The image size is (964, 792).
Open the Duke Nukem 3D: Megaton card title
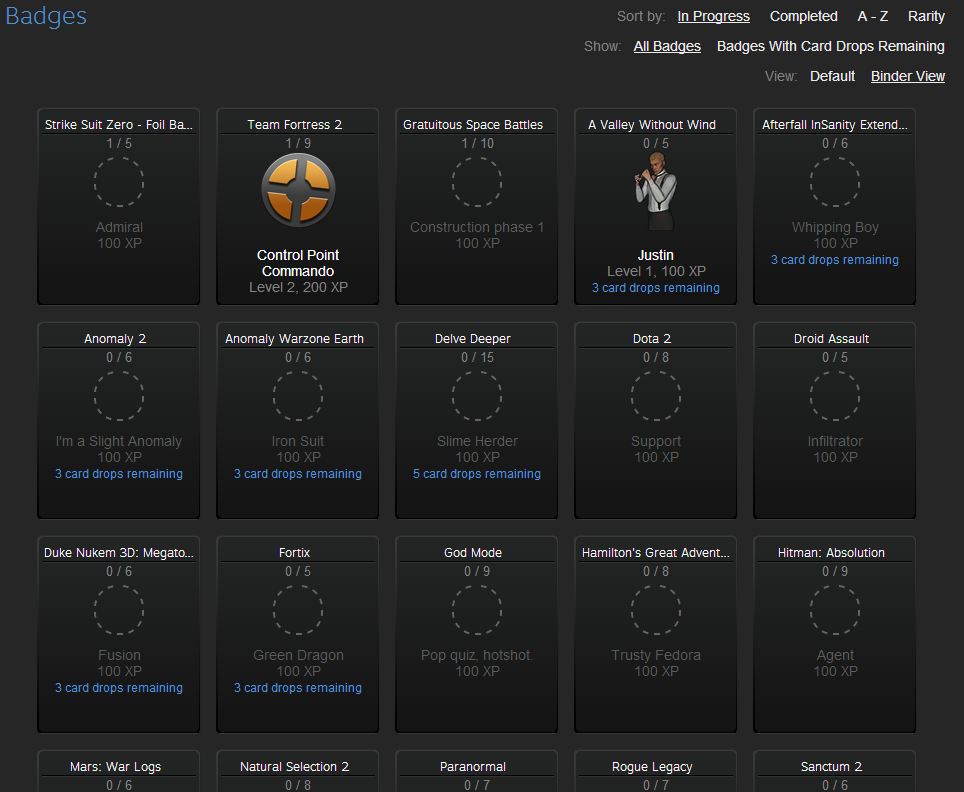click(x=119, y=553)
